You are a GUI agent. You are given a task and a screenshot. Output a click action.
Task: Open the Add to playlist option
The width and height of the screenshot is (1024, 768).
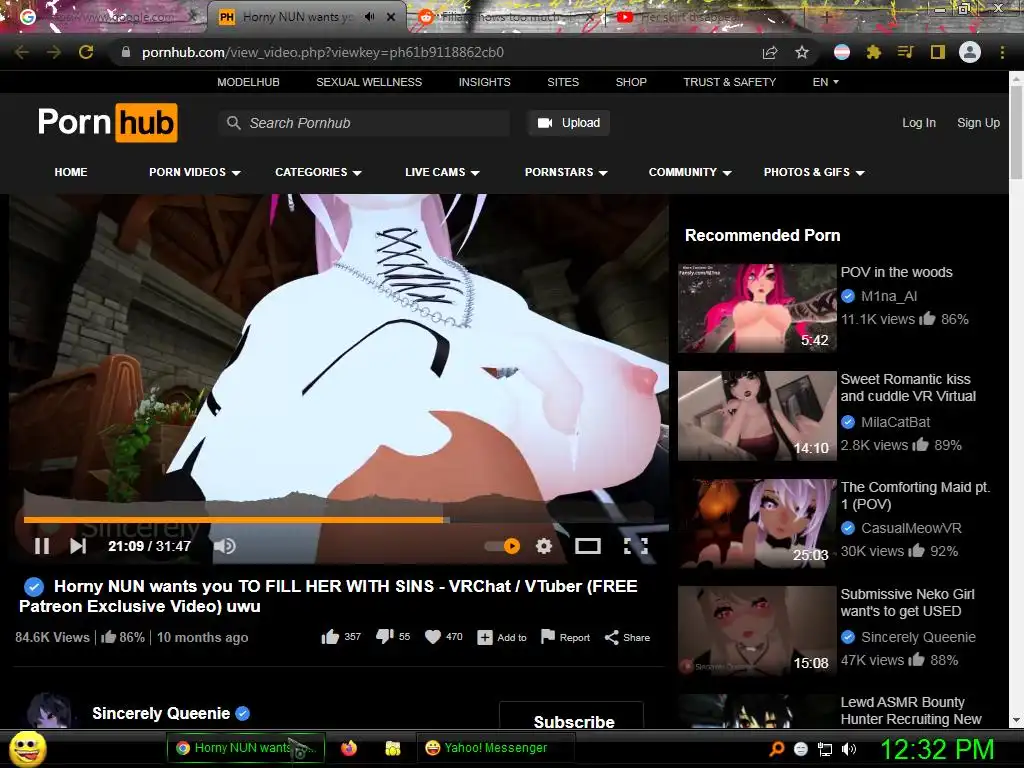pyautogui.click(x=502, y=637)
